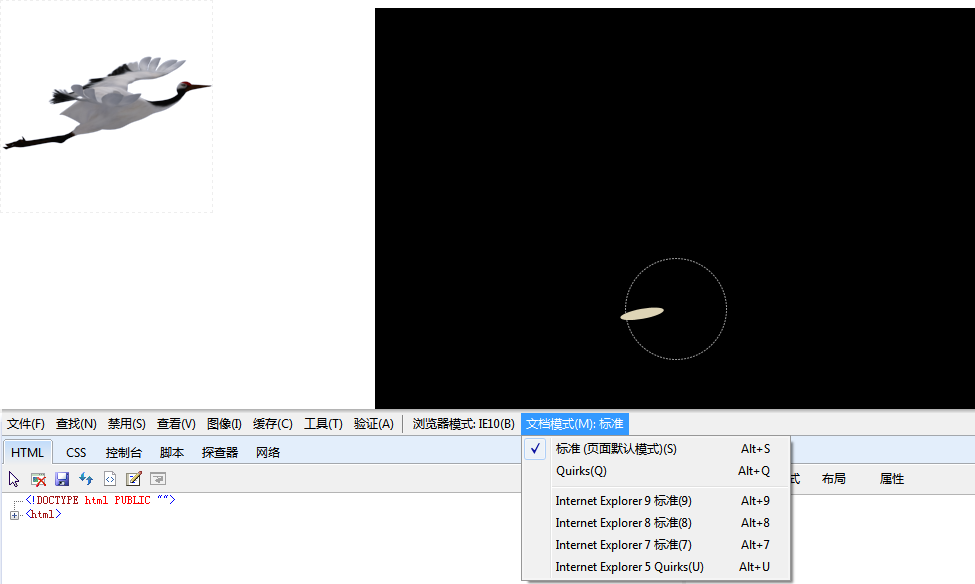Choose Internet Explorer 7 标准(7) mode
The image size is (975, 584).
tap(657, 545)
